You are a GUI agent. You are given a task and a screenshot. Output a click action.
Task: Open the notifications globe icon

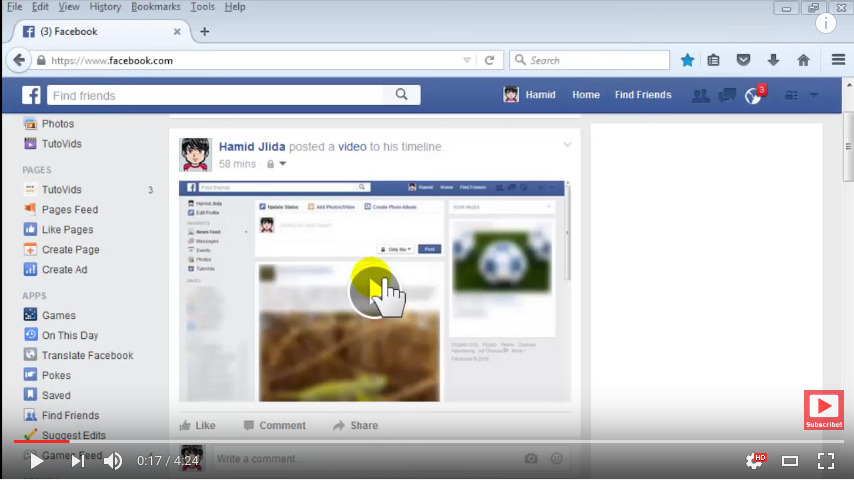(754, 95)
